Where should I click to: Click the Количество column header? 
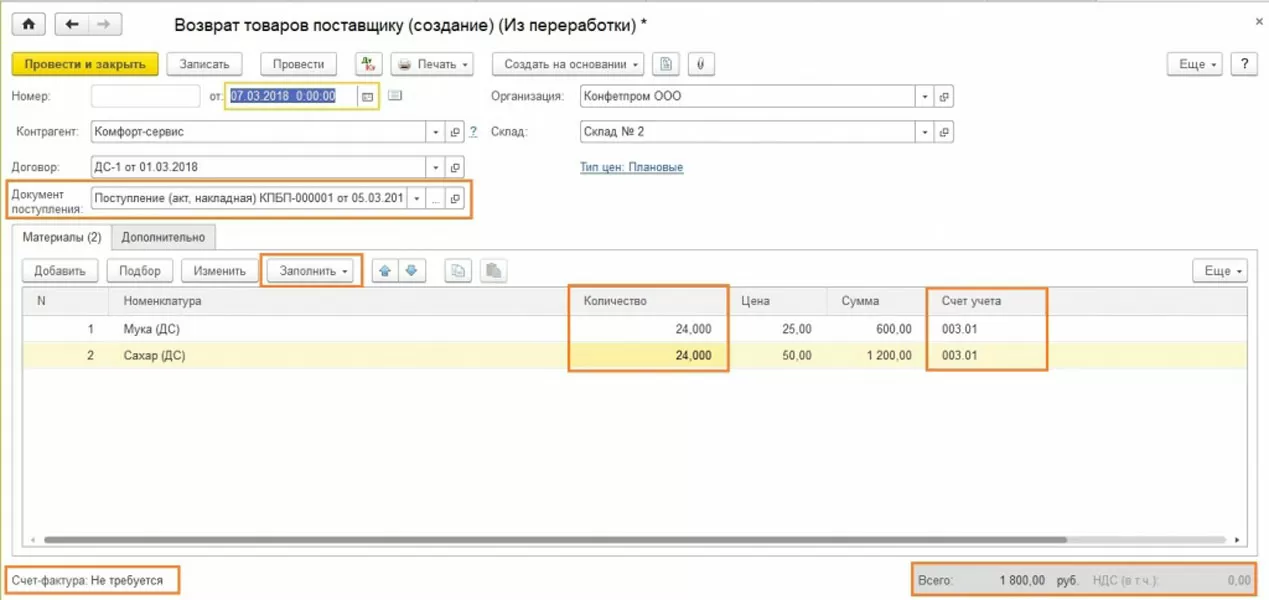[x=649, y=301]
